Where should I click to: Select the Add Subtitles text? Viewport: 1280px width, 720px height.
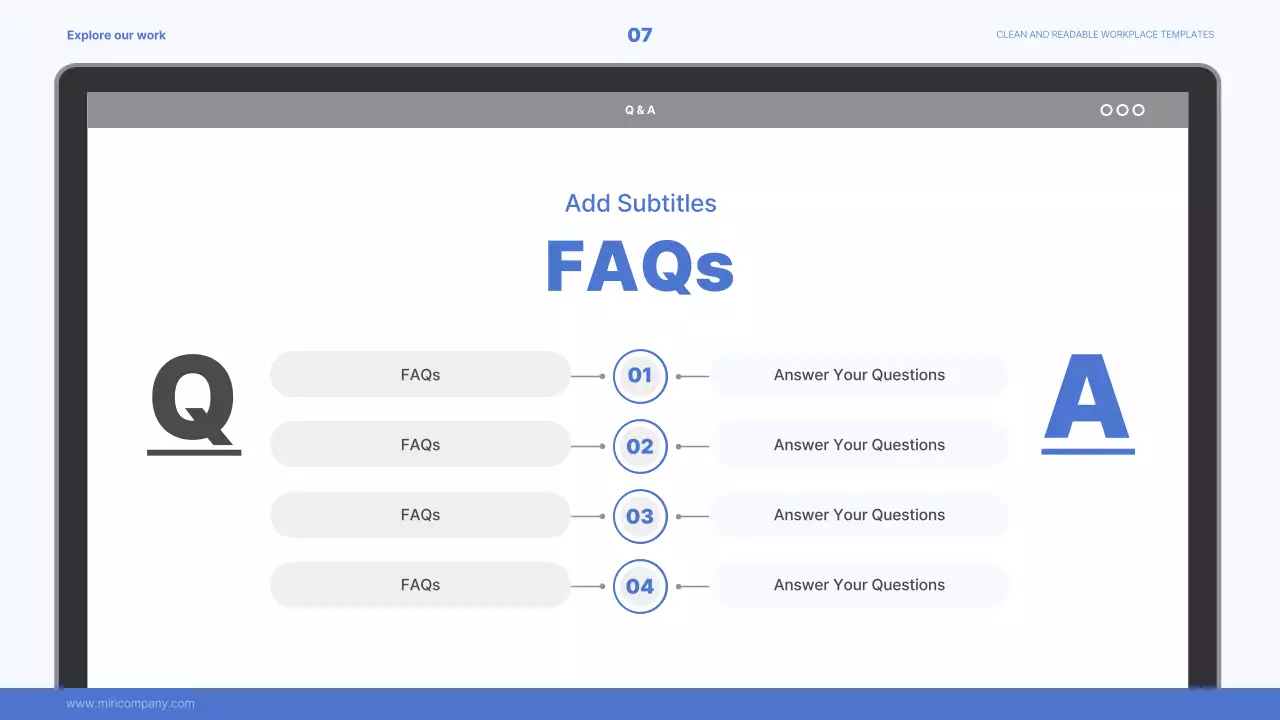640,203
